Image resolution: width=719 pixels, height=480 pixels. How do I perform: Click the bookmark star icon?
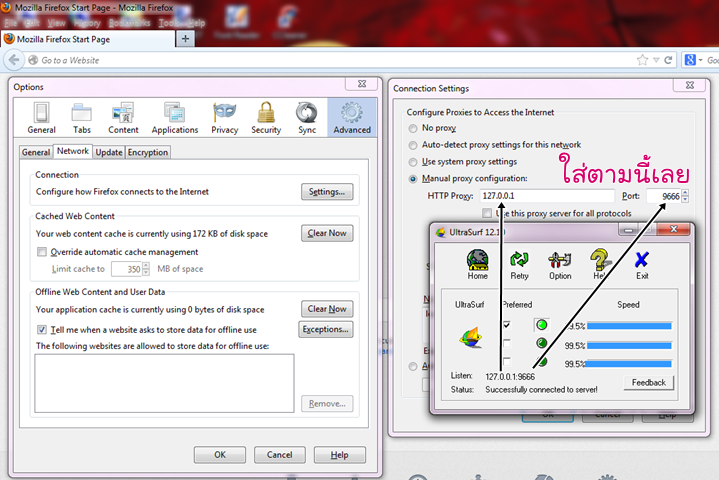(x=642, y=60)
